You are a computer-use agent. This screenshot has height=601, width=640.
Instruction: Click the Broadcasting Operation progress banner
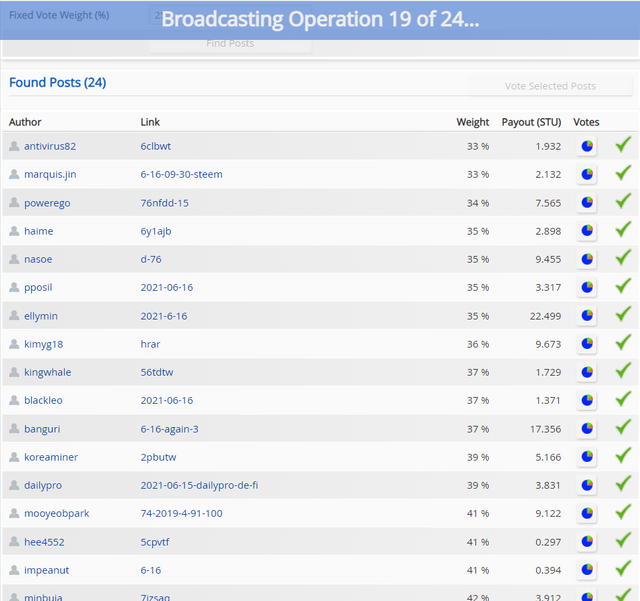click(x=320, y=20)
